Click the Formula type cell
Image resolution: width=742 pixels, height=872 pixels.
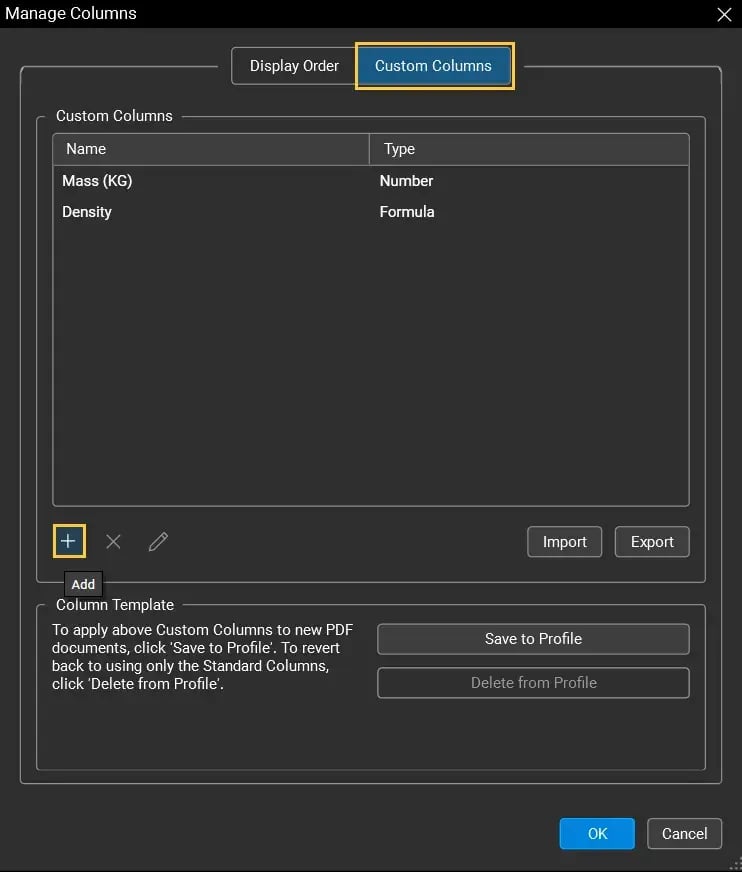[407, 212]
